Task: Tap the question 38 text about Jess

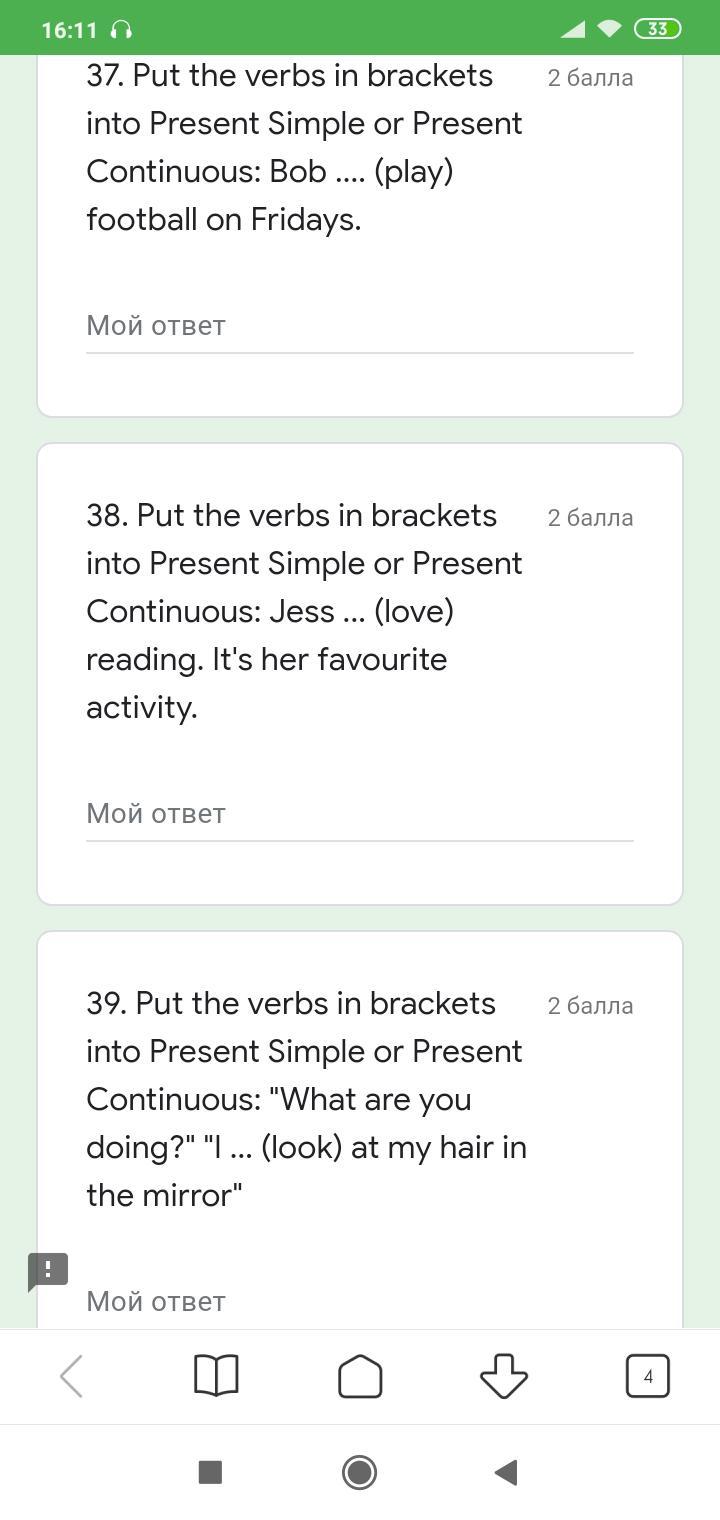Action: click(304, 611)
